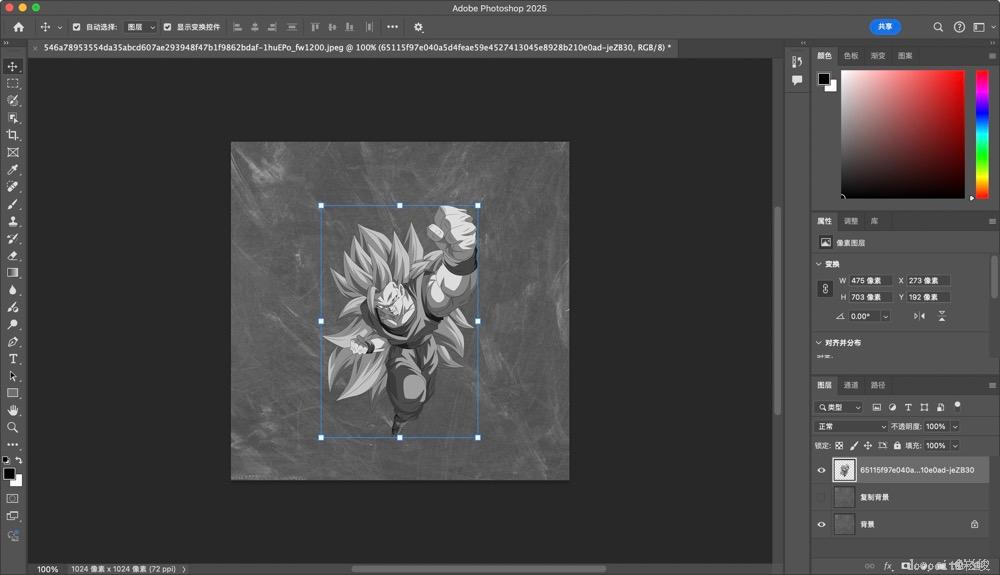1000x575 pixels.
Task: Open the 正常 blend mode dropdown
Action: click(850, 426)
